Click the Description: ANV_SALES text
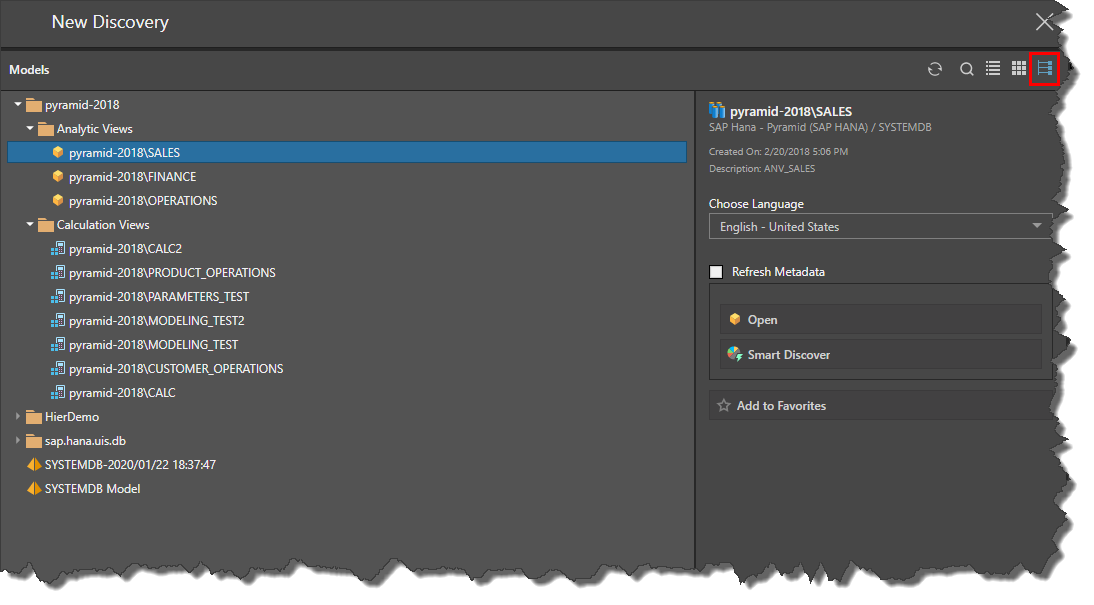Screen dimensions: 1094x605 pos(762,168)
